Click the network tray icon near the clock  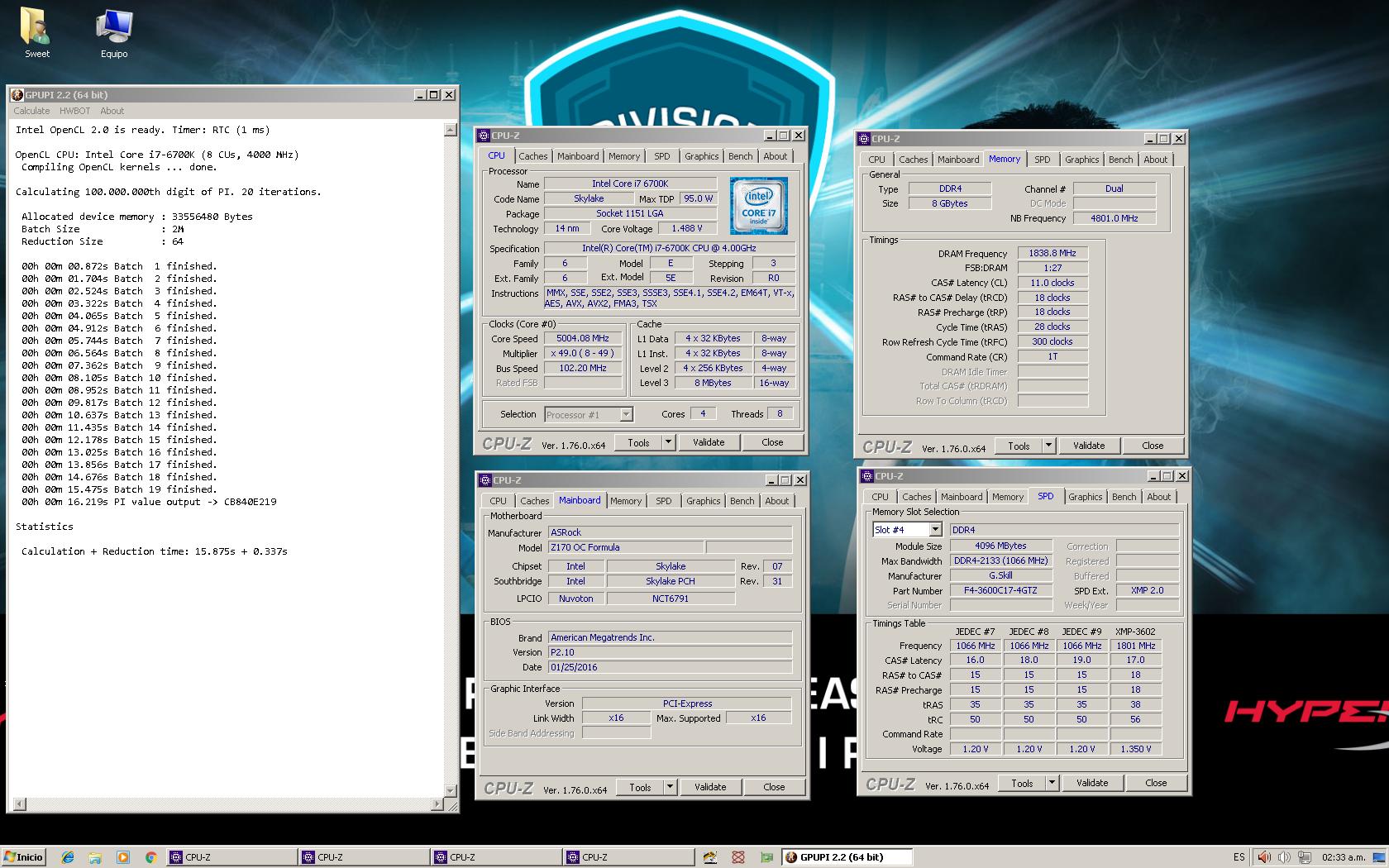(1304, 857)
